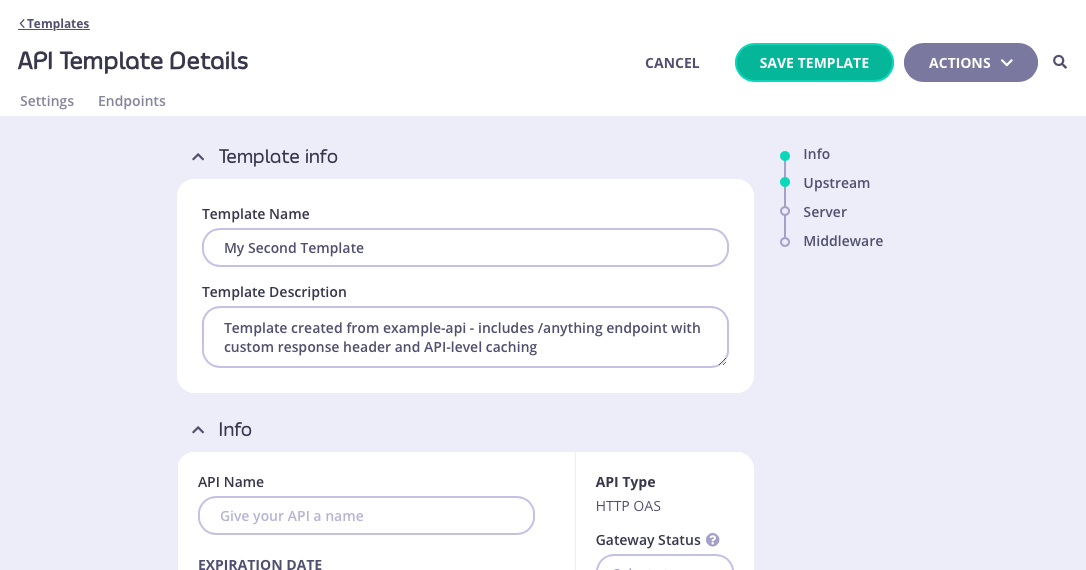
Task: Click the Upstream step dot in side navigation
Action: tap(785, 183)
